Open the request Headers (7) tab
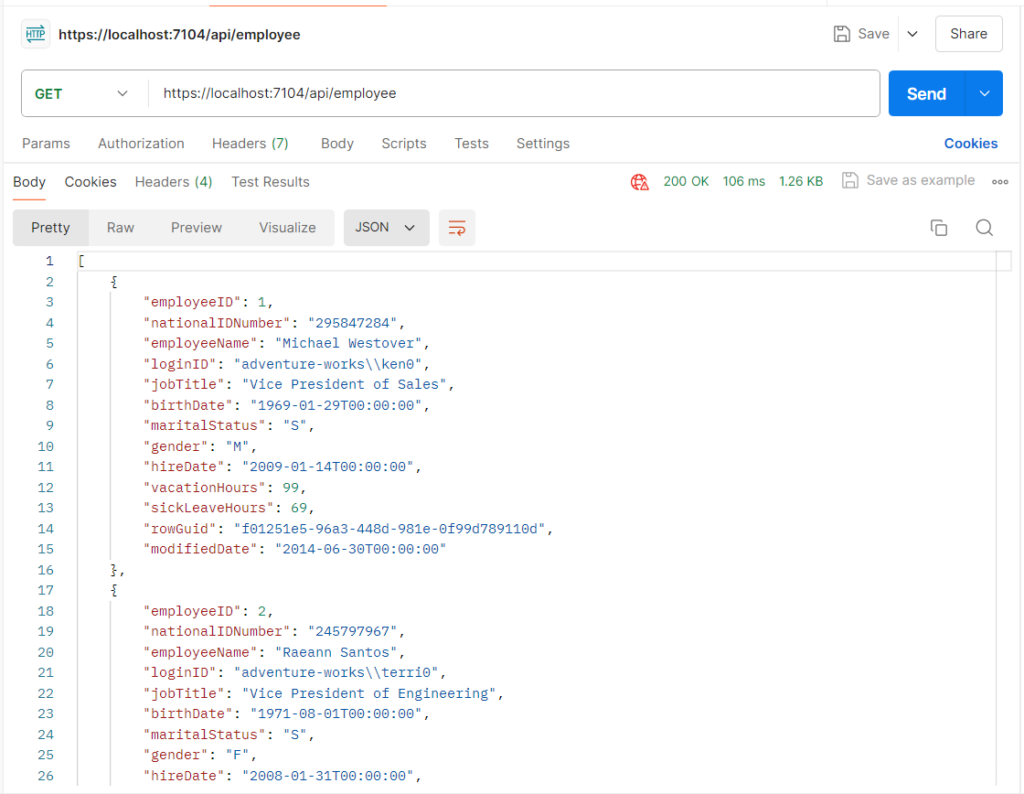The width and height of the screenshot is (1024, 794). [x=250, y=143]
